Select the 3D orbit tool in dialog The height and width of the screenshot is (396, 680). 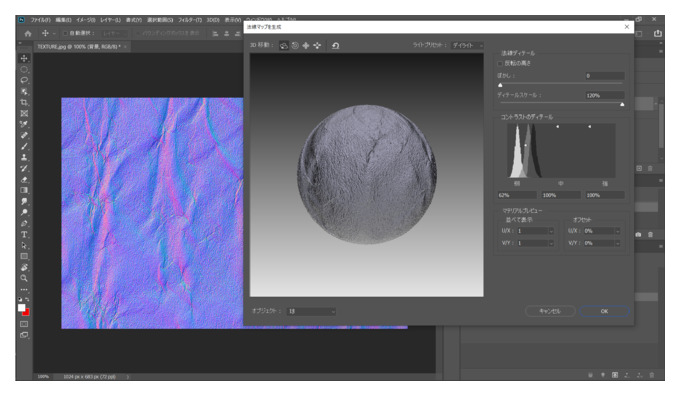point(284,46)
